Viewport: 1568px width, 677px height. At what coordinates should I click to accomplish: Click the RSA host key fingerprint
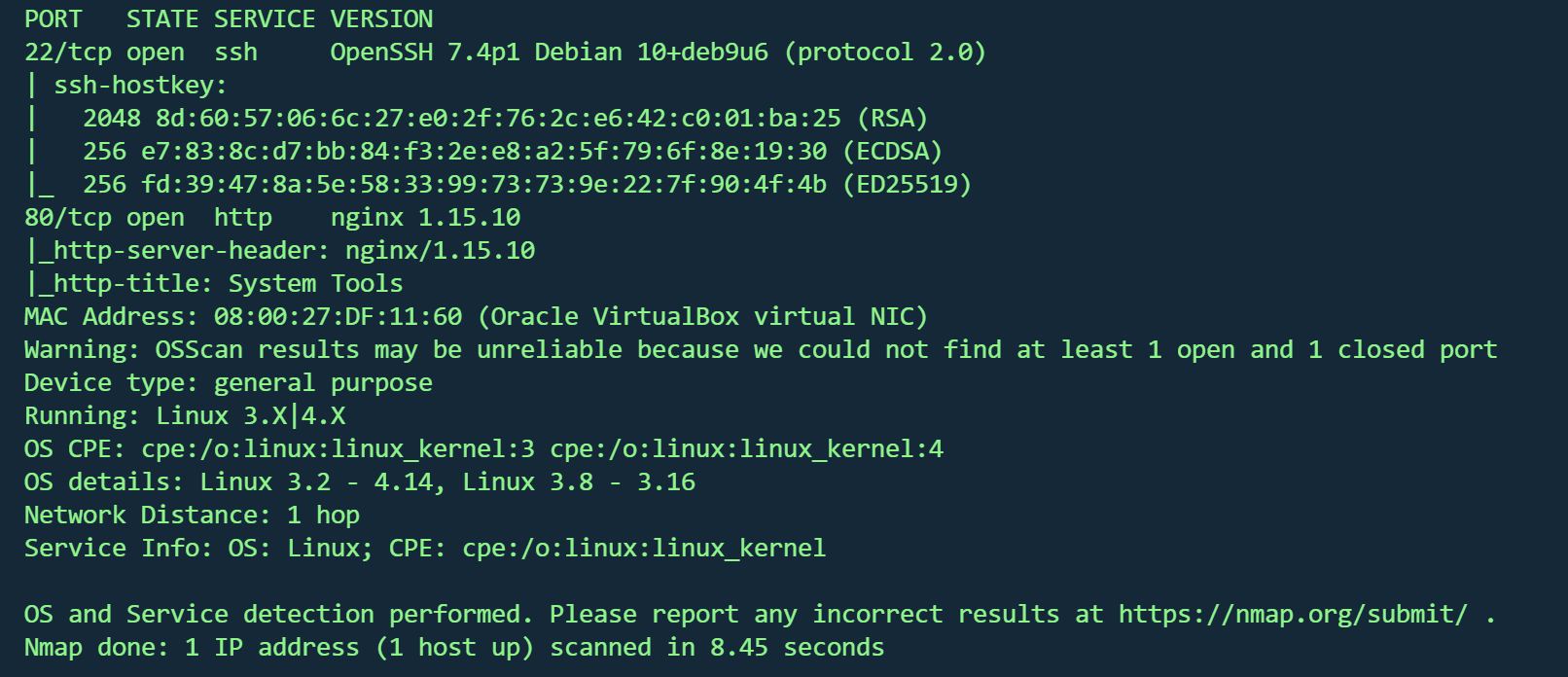point(498,119)
